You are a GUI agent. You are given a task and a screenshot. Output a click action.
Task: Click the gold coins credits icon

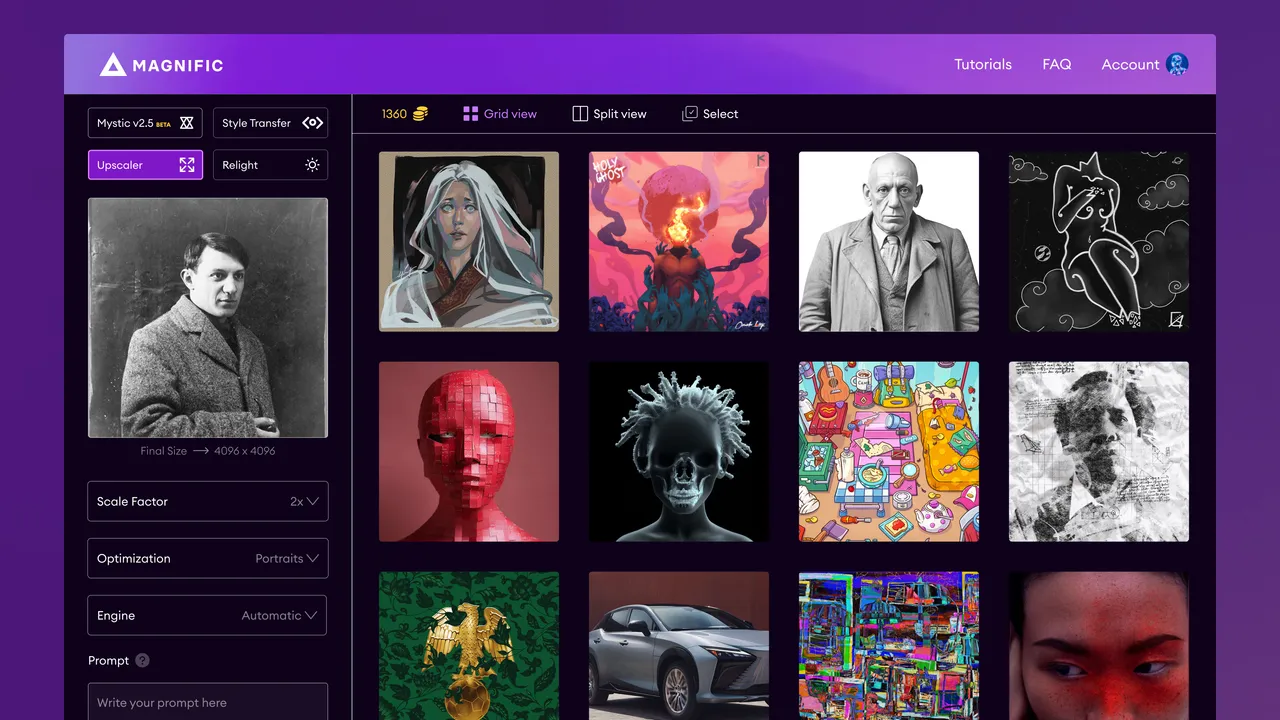point(420,114)
